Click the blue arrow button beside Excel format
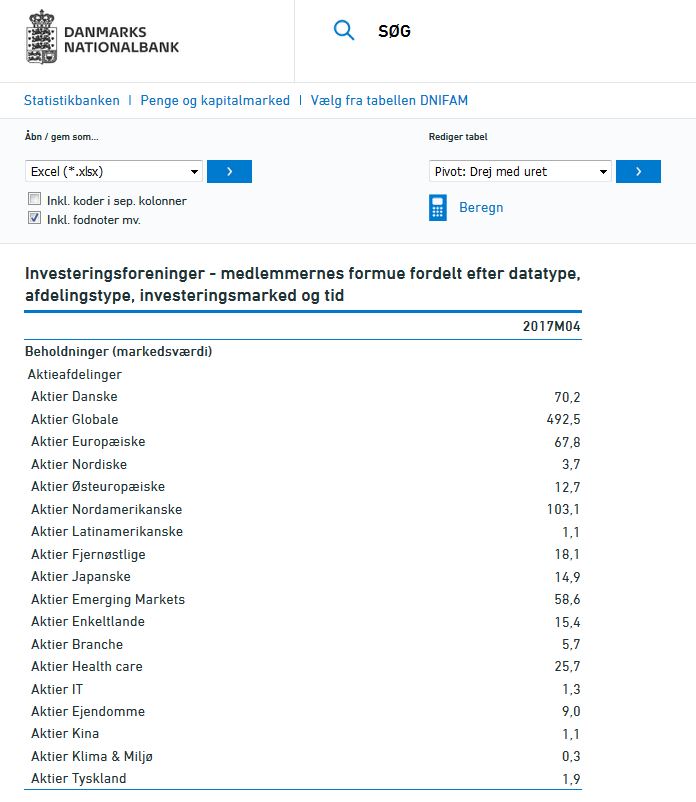The image size is (696, 802). [x=229, y=171]
